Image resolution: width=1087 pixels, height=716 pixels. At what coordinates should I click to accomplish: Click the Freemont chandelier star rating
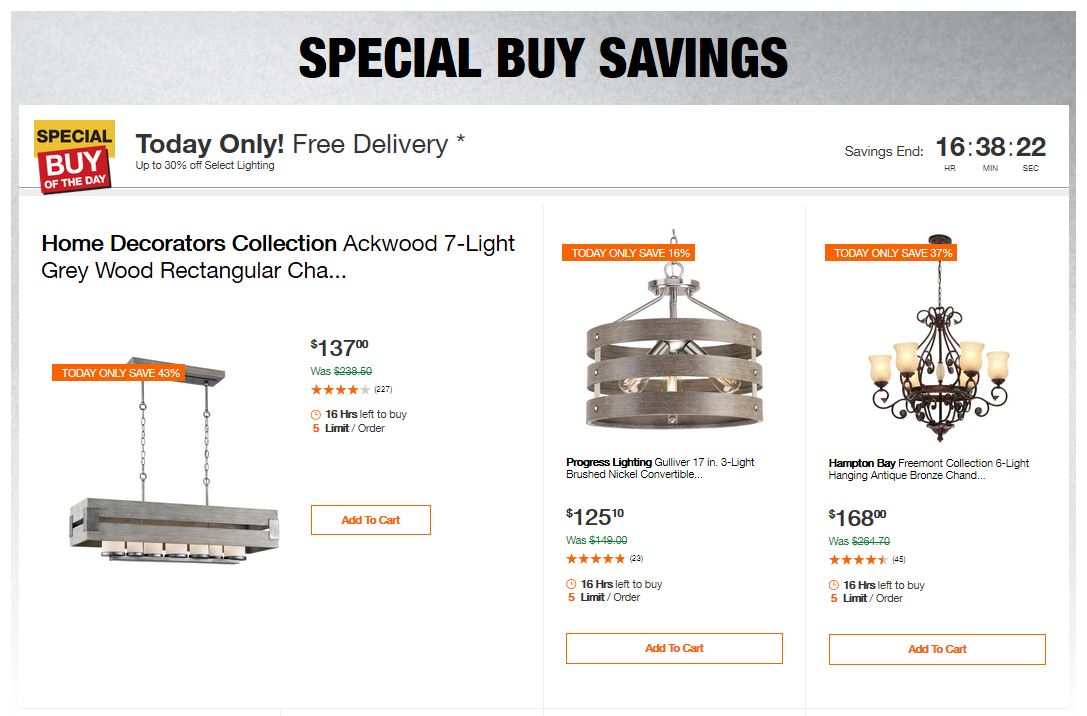point(858,559)
